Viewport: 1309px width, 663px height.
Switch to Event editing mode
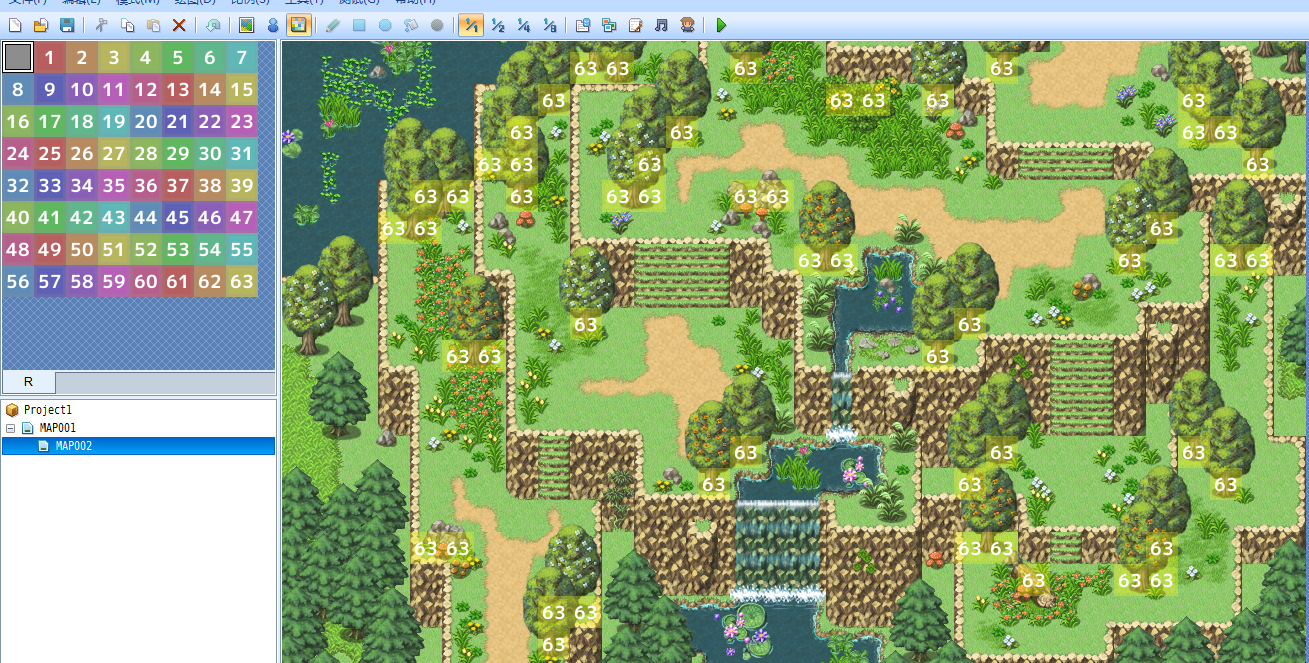(x=273, y=25)
